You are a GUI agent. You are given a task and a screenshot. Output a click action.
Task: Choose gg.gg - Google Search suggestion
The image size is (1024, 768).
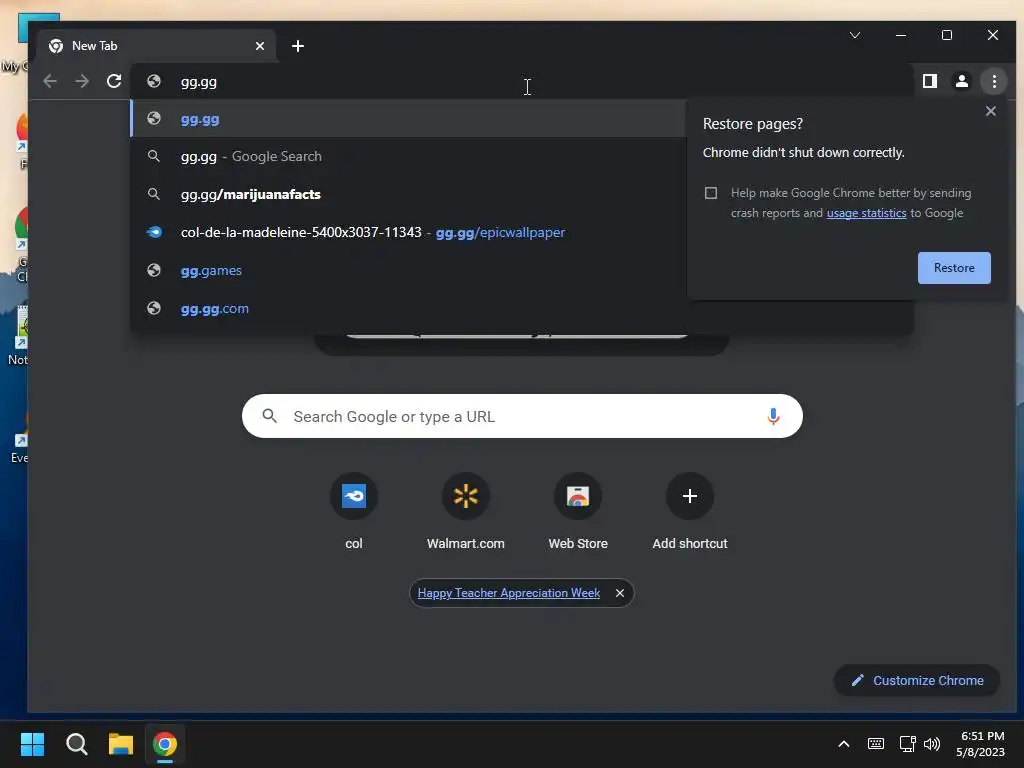click(x=409, y=157)
